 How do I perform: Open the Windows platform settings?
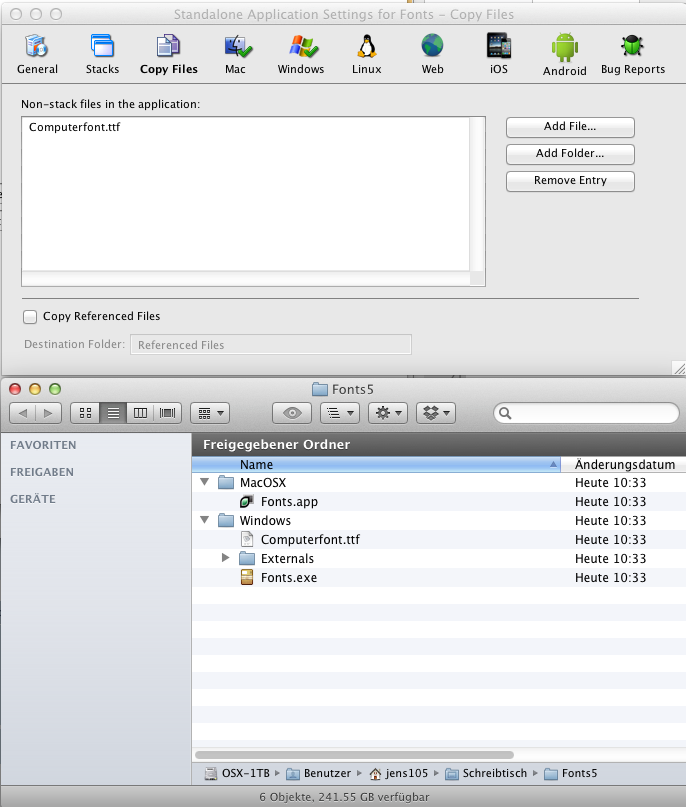(x=301, y=52)
